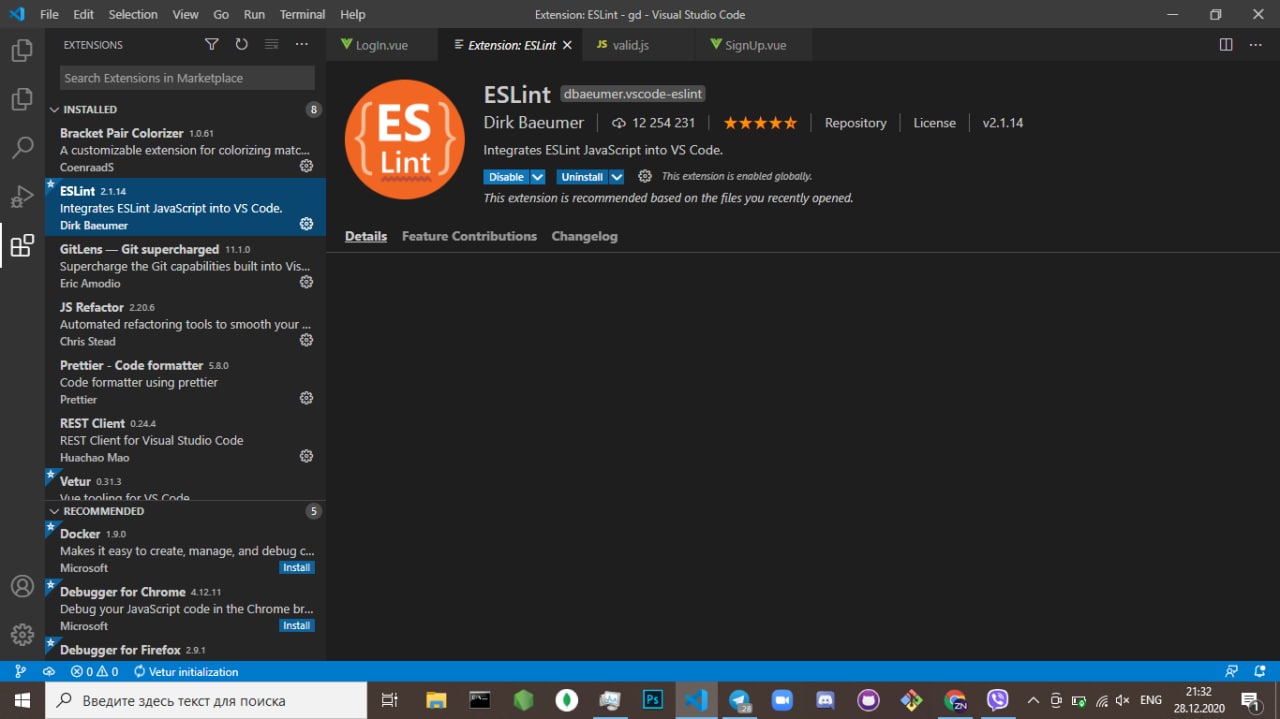The height and width of the screenshot is (719, 1280).
Task: Open the File menu
Action: pos(49,14)
